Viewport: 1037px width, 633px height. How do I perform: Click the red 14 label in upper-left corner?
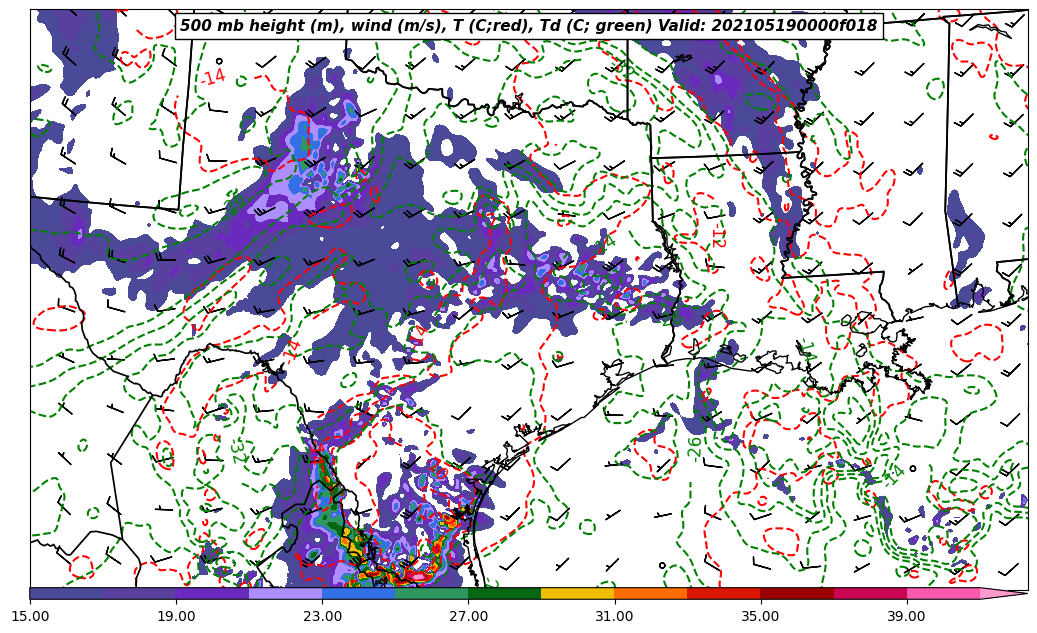tap(214, 76)
